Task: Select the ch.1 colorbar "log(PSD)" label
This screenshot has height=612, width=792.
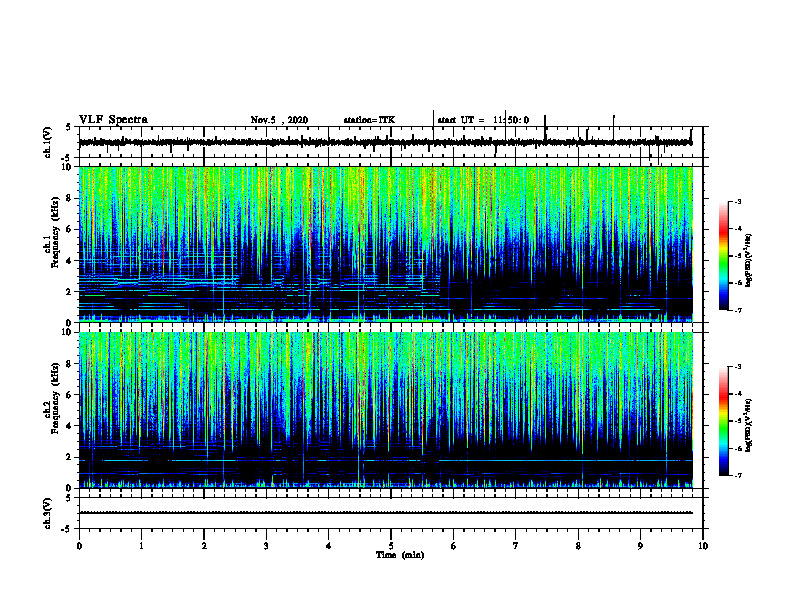Action: [749, 261]
